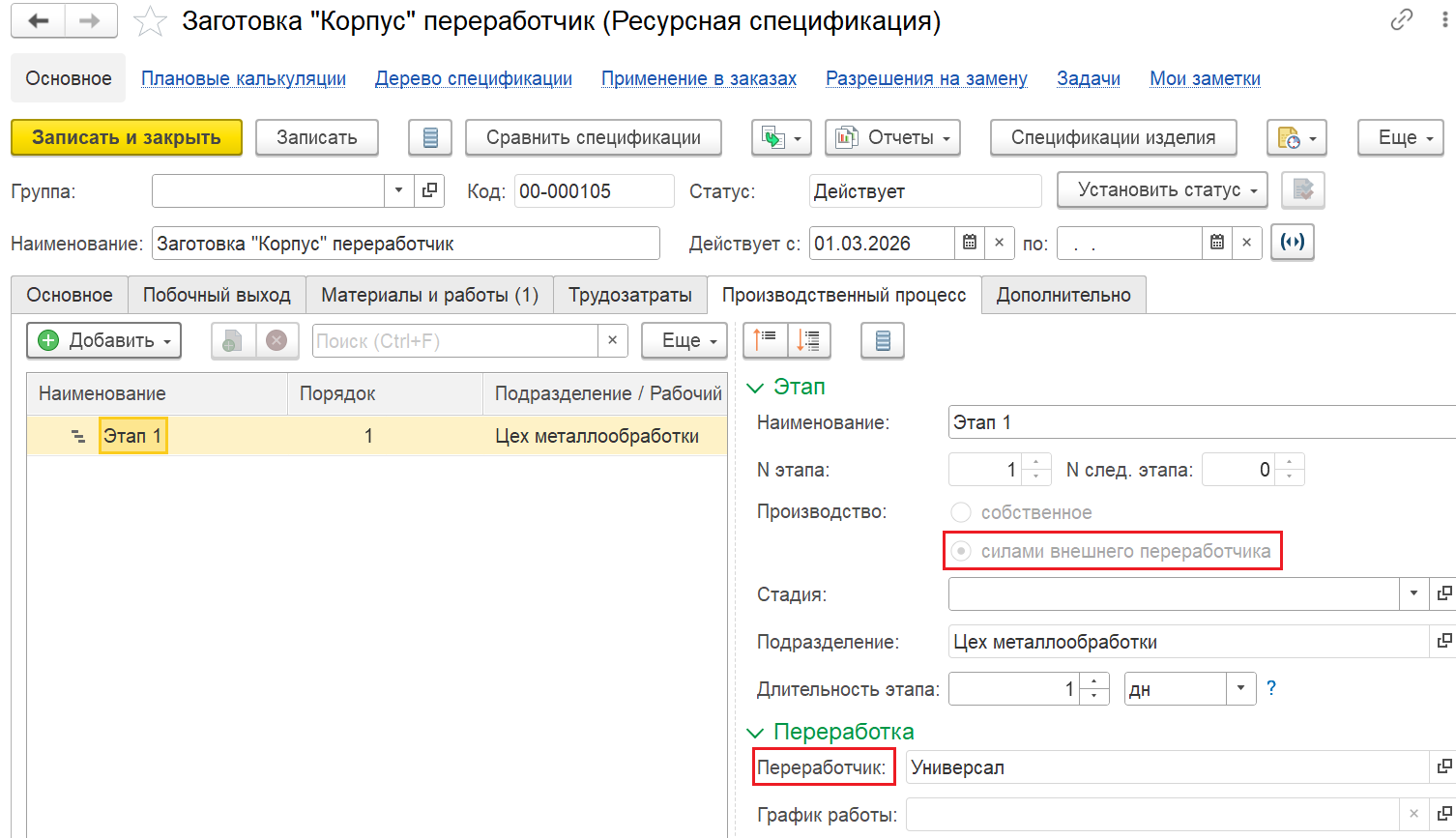This screenshot has width=1456, height=838.
Task: Adjust the Длительность этапа stepper
Action: point(1093,689)
